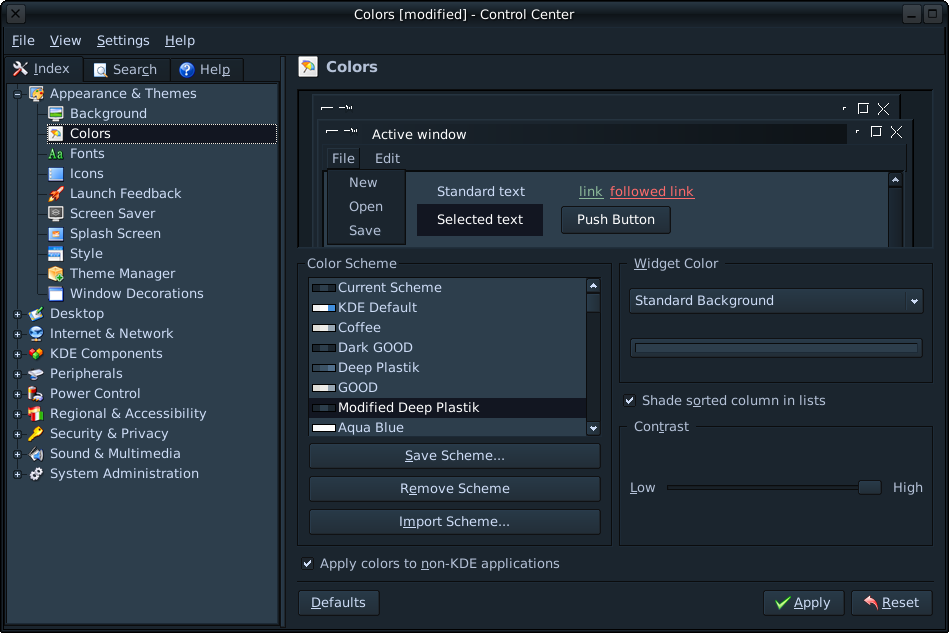Click the 'followed link' in preview
Viewport: 949px width, 633px height.
tap(652, 192)
